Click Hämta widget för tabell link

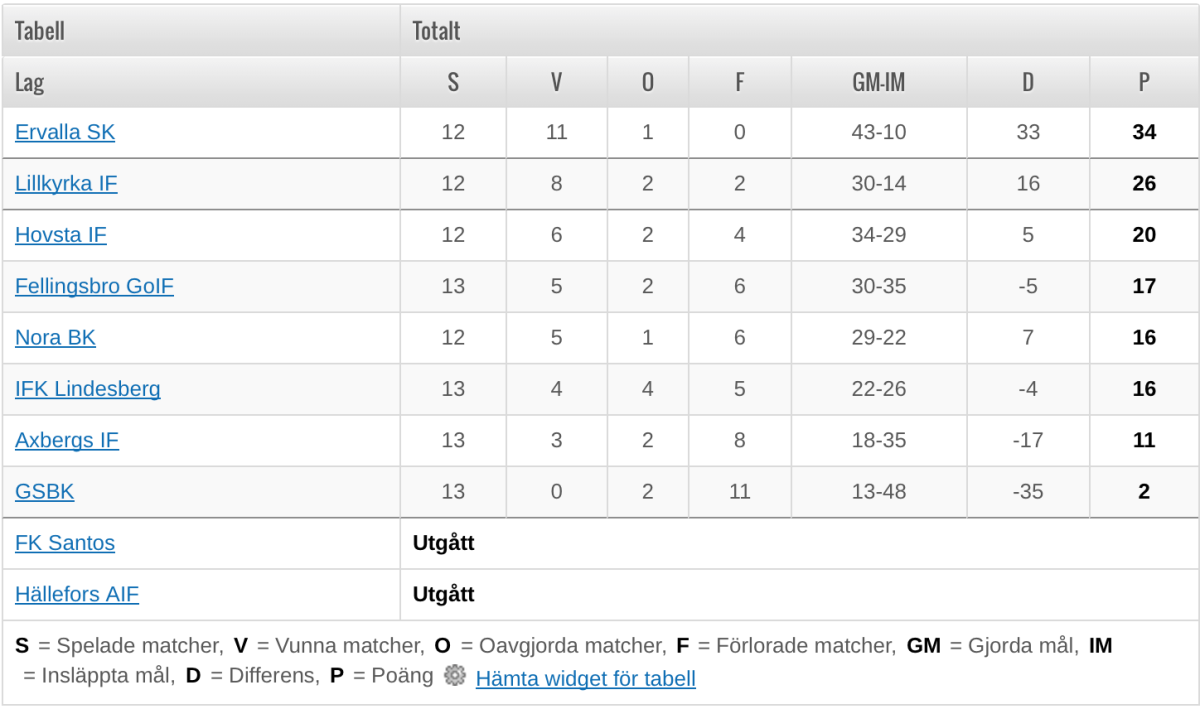(585, 678)
